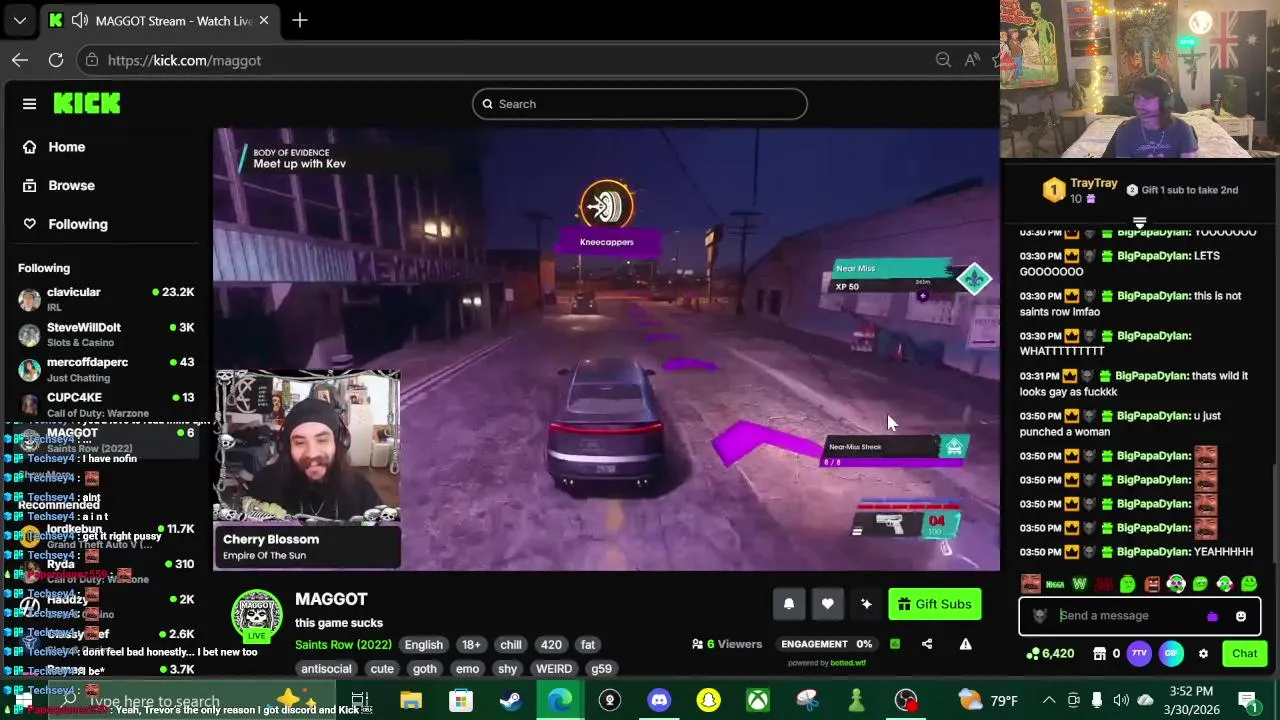
Task: Click the 6,420 channel points balance
Action: 1050,654
